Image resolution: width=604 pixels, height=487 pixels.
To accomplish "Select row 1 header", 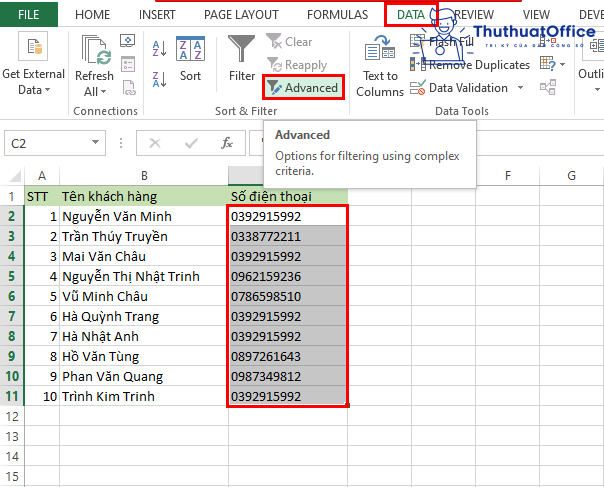I will 12,196.
